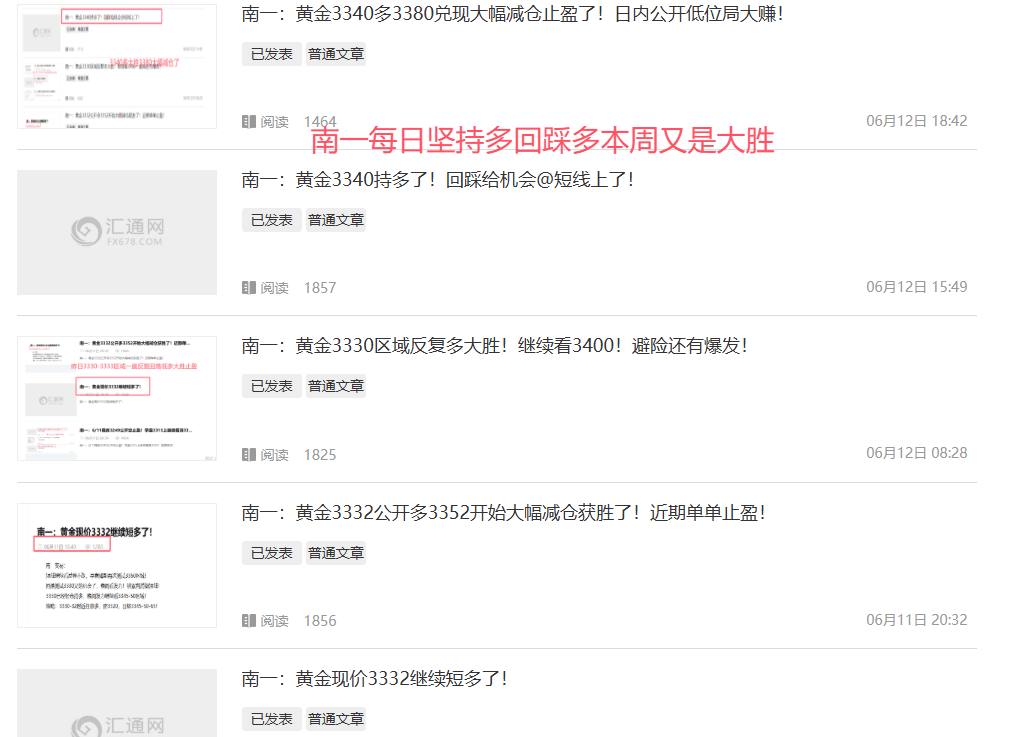
Task: Click the read count 1825
Action: click(x=320, y=454)
